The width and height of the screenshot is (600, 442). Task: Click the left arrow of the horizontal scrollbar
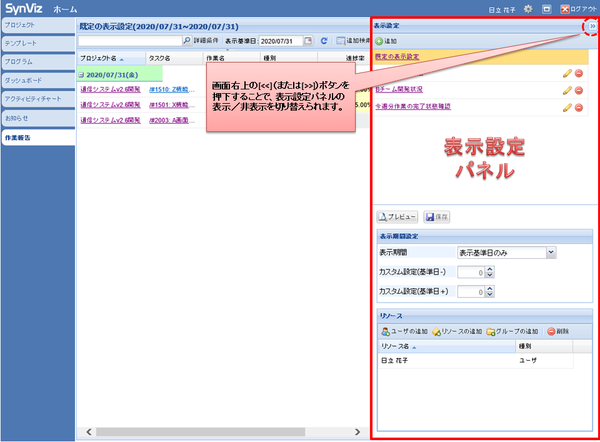coord(89,432)
